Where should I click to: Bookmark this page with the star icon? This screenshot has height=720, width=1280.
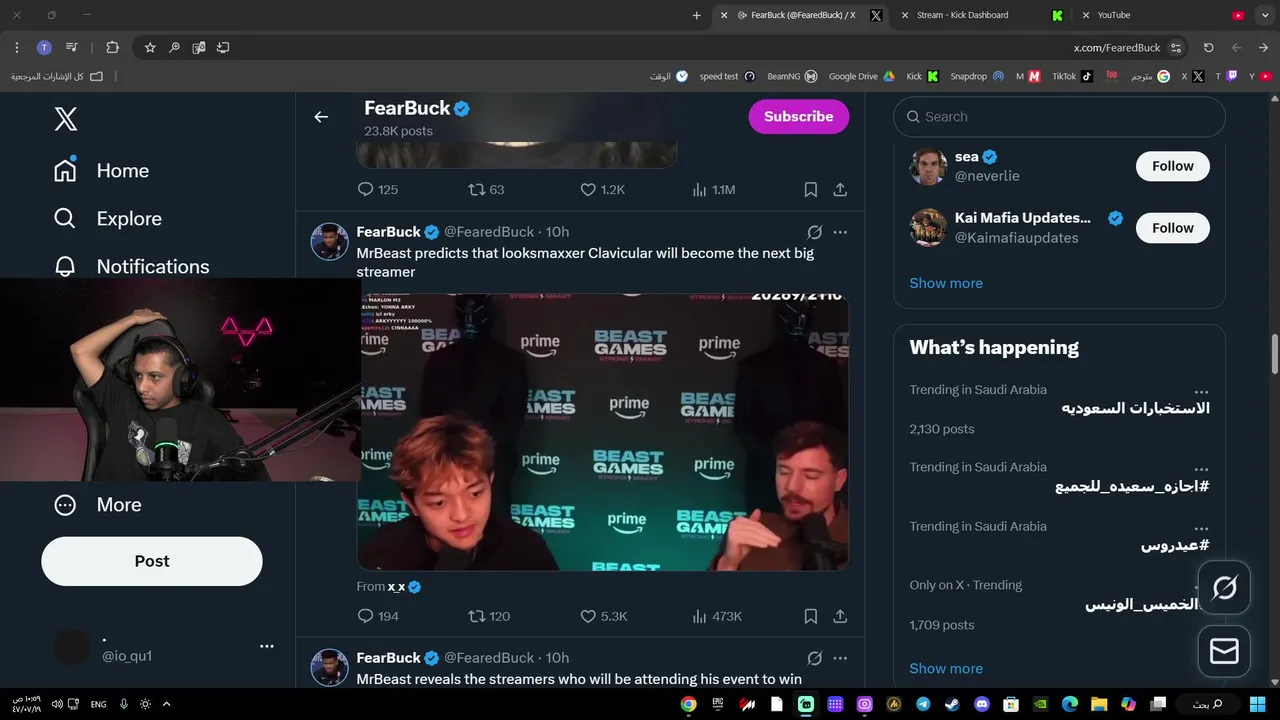150,47
